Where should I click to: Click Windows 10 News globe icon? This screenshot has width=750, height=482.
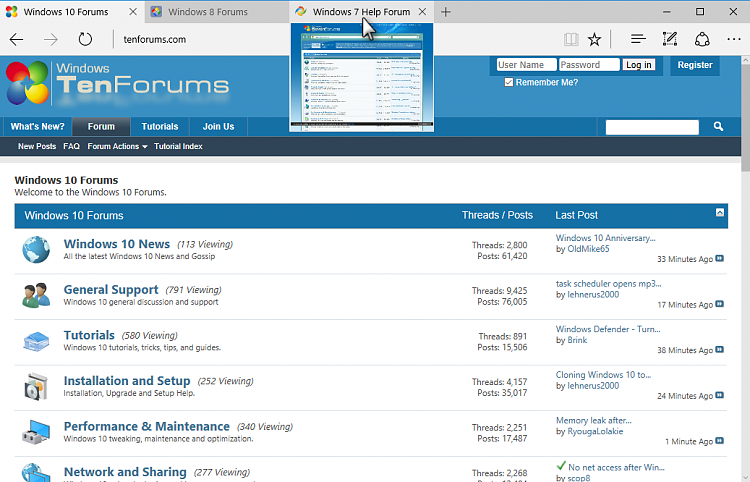pyautogui.click(x=36, y=250)
